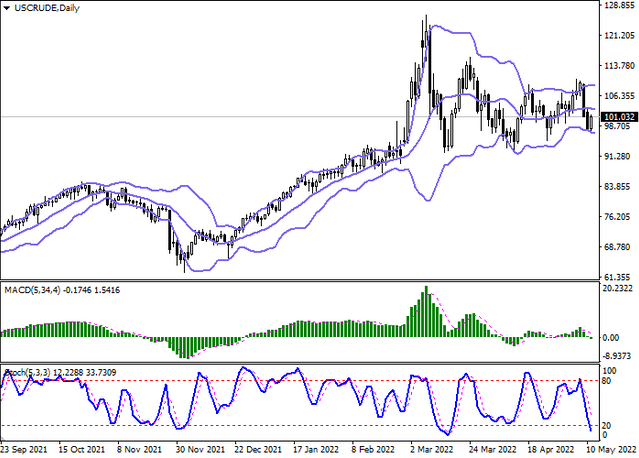Image resolution: width=639 pixels, height=458 pixels.
Task: Select the 101.032 current price label
Action: pos(619,117)
